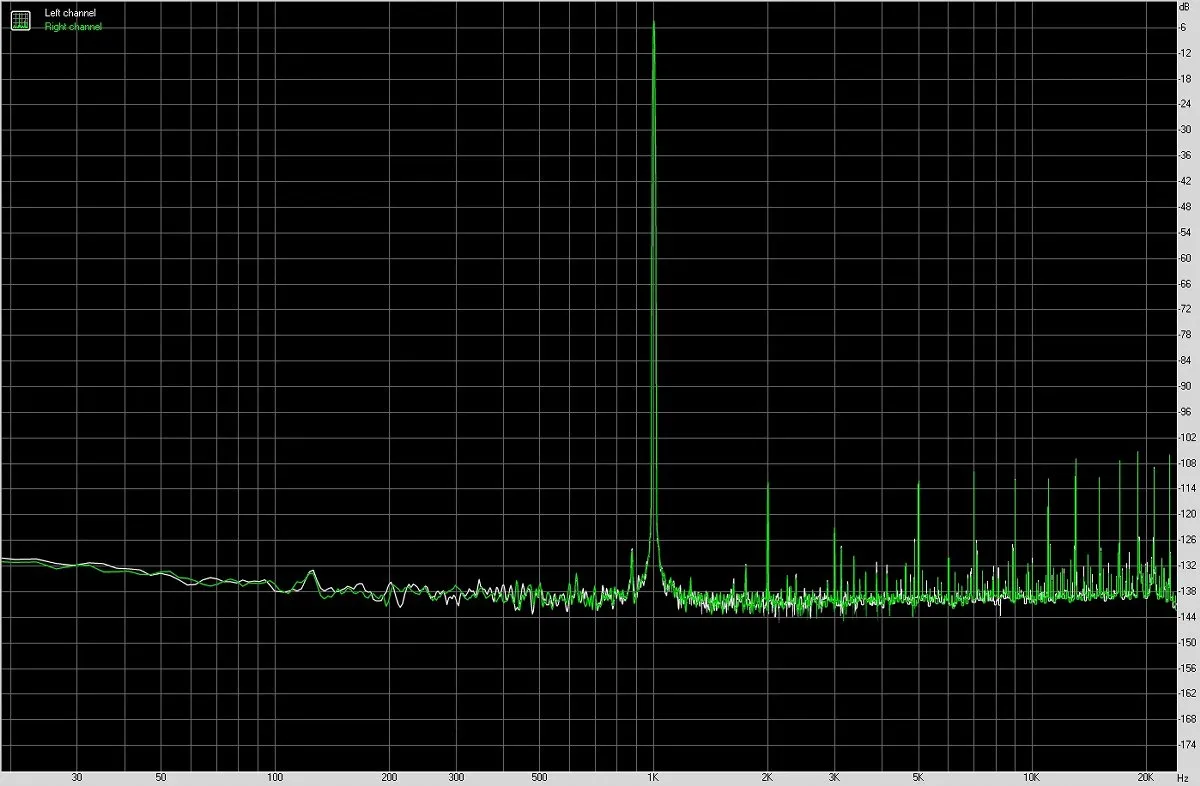Select the "Right channel" legend label
Viewport: 1200px width, 786px height.
click(73, 27)
